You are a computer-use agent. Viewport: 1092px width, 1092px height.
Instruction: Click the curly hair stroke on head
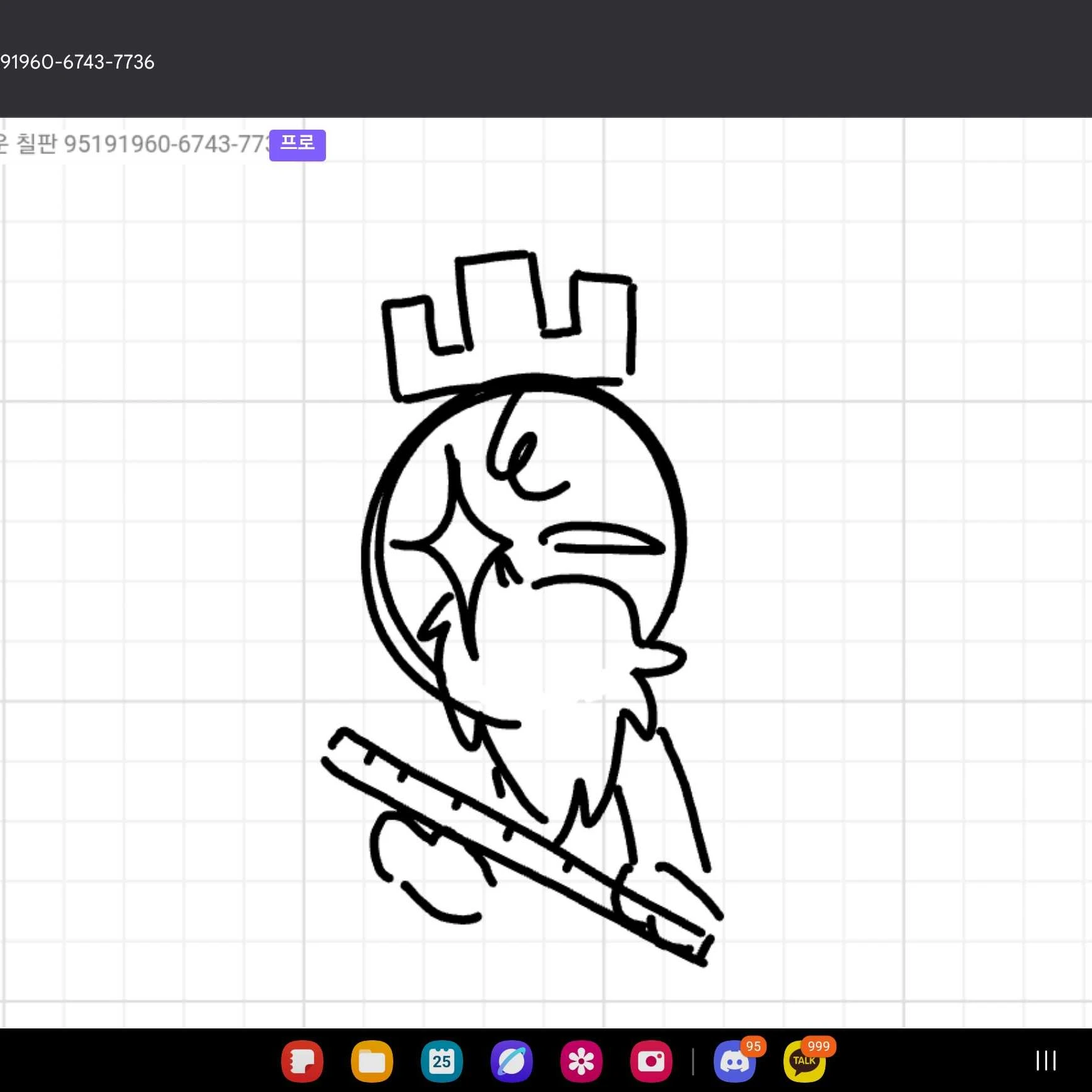point(524,449)
